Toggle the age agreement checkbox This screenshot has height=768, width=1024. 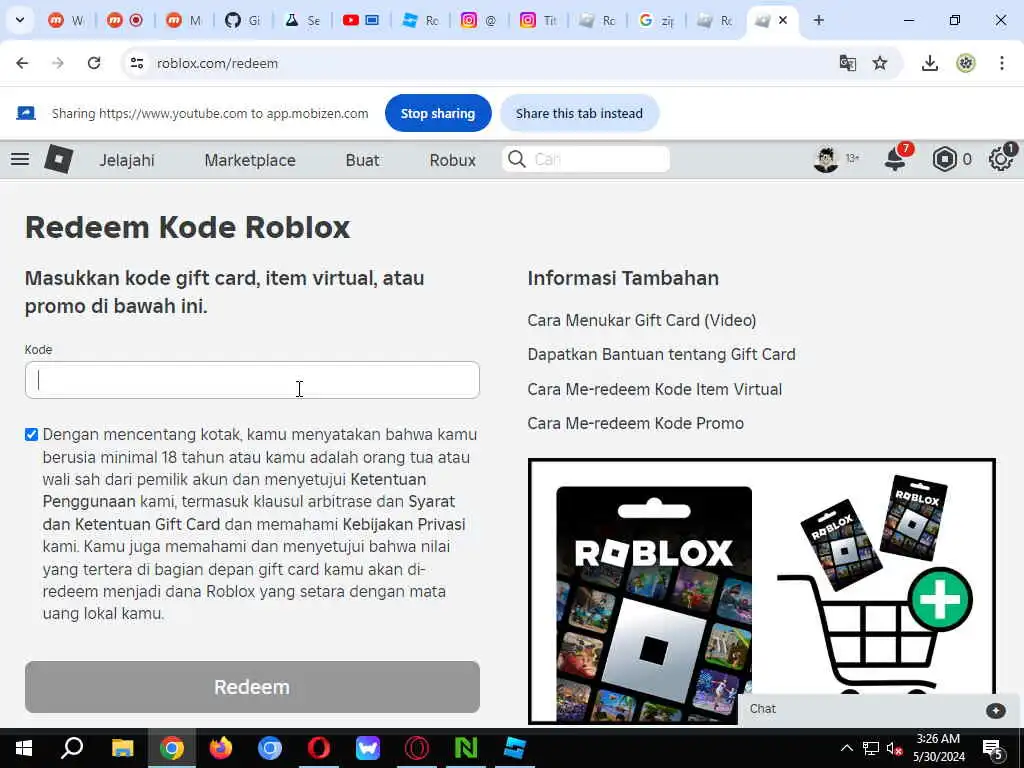[31, 435]
